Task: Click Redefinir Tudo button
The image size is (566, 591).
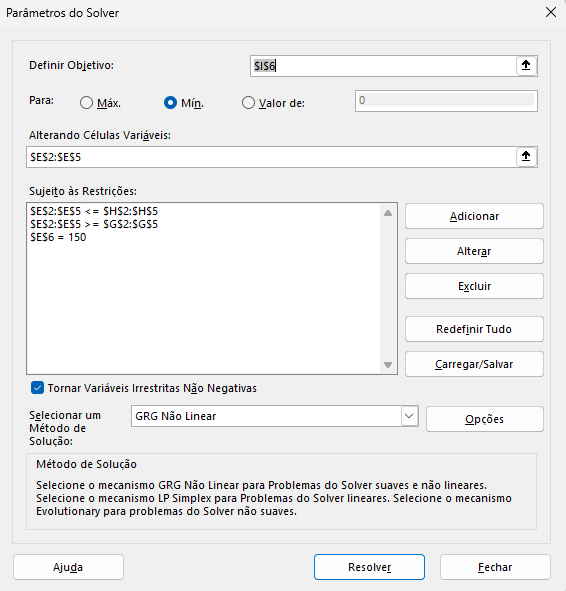Action: 474,329
